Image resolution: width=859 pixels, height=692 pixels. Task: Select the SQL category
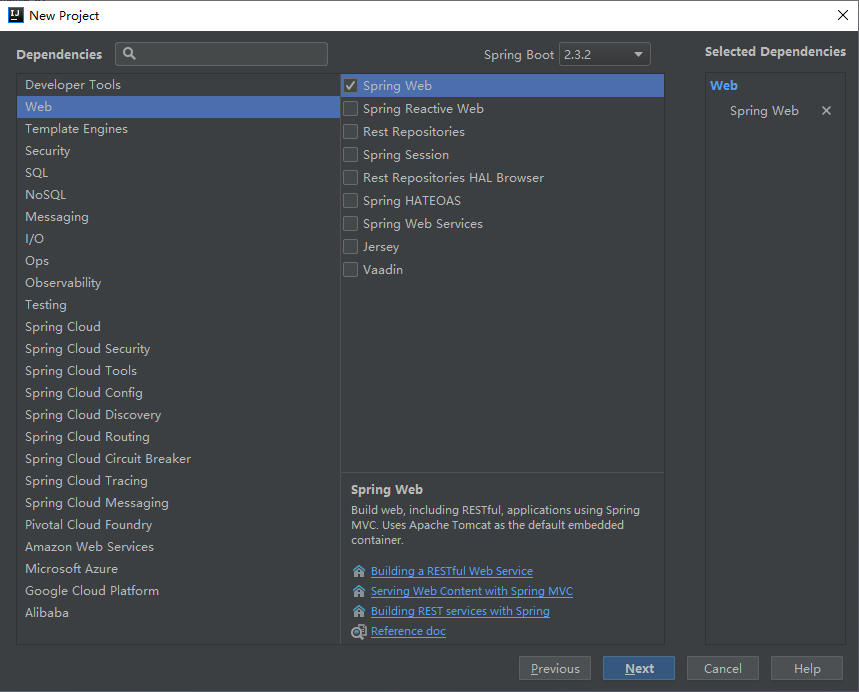(179, 173)
